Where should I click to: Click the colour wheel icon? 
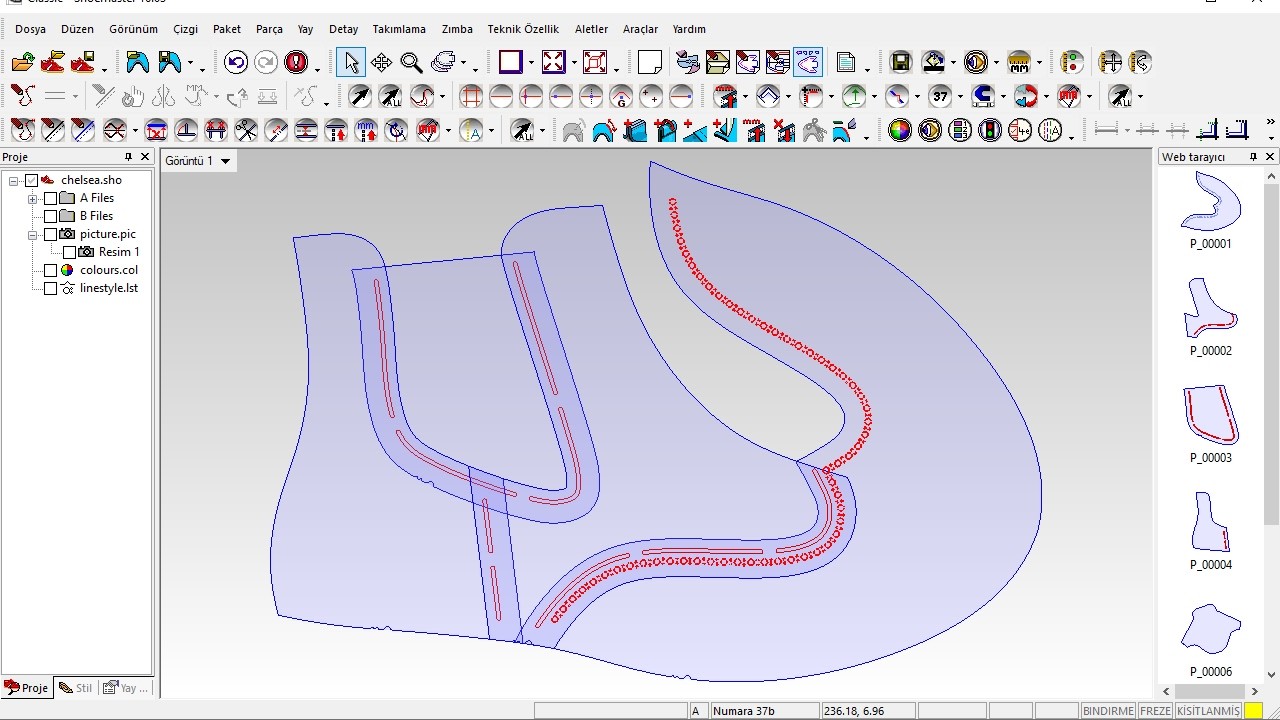coord(900,130)
